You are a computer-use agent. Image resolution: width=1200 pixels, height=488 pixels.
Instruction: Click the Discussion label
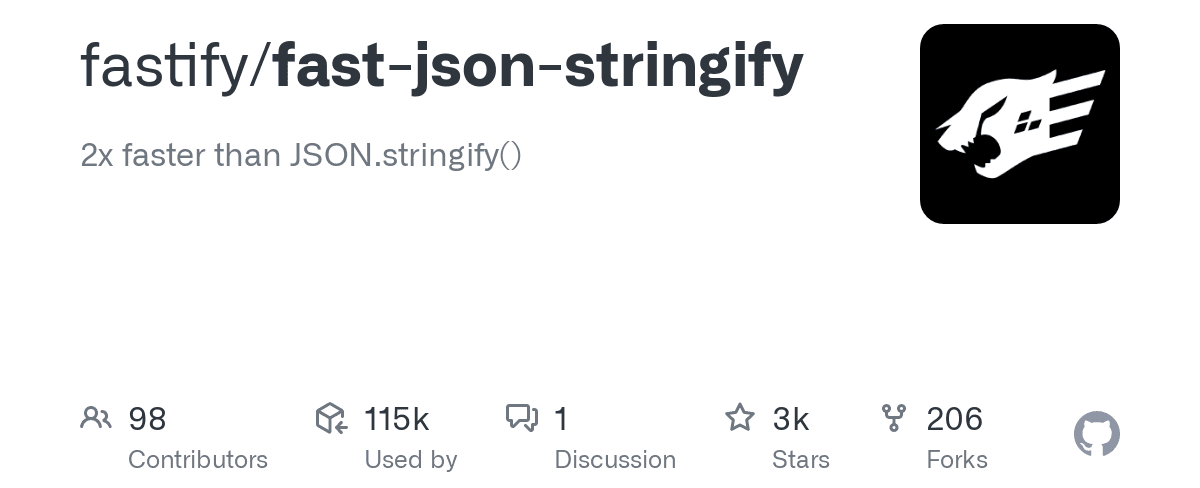(615, 460)
